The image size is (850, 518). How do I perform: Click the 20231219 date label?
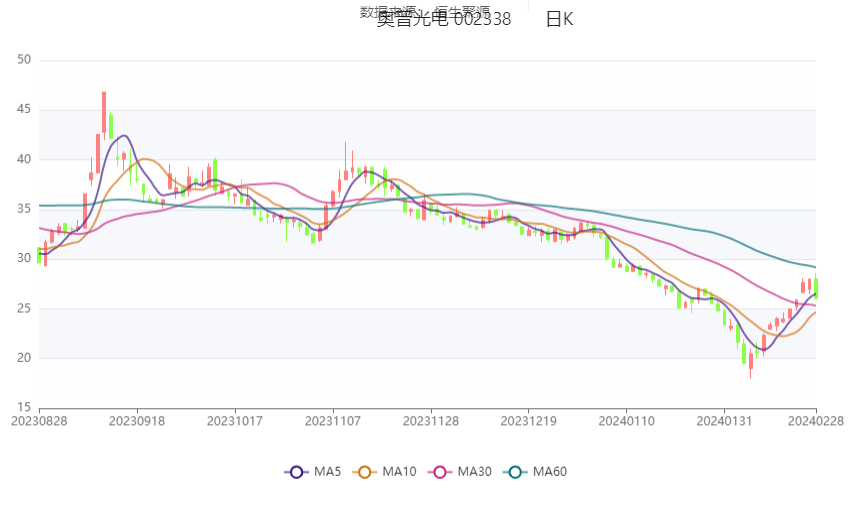click(529, 421)
